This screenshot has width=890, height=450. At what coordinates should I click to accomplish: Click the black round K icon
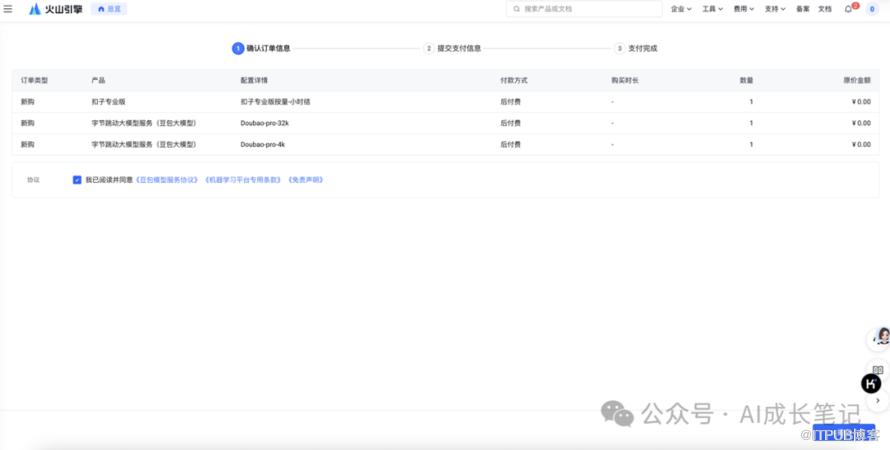point(871,384)
